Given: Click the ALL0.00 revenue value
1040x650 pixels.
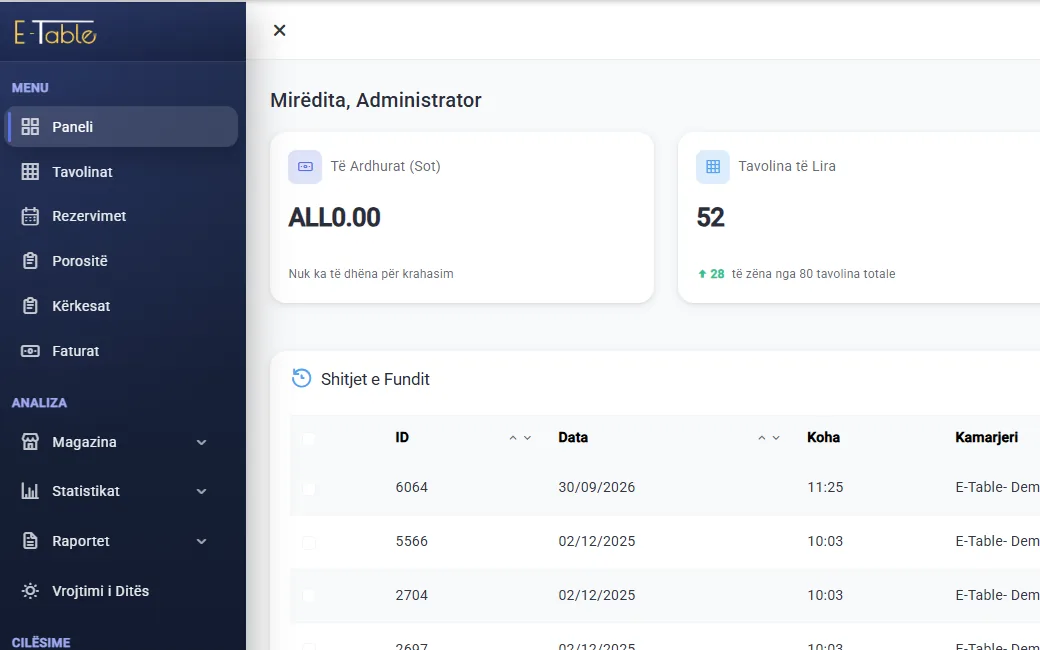Looking at the screenshot, I should [x=334, y=218].
